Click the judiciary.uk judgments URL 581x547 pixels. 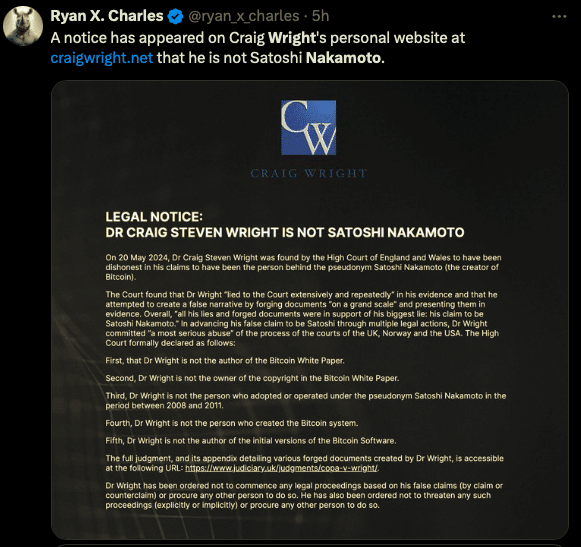(x=281, y=468)
